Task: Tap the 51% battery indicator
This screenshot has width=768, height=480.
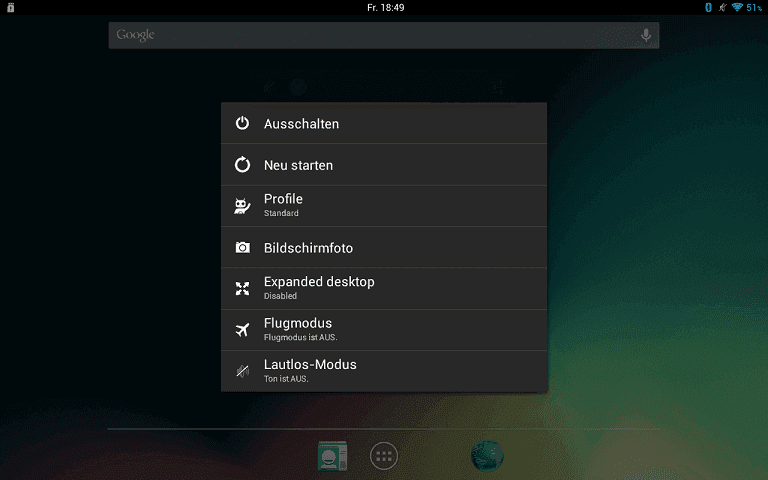Action: click(754, 7)
